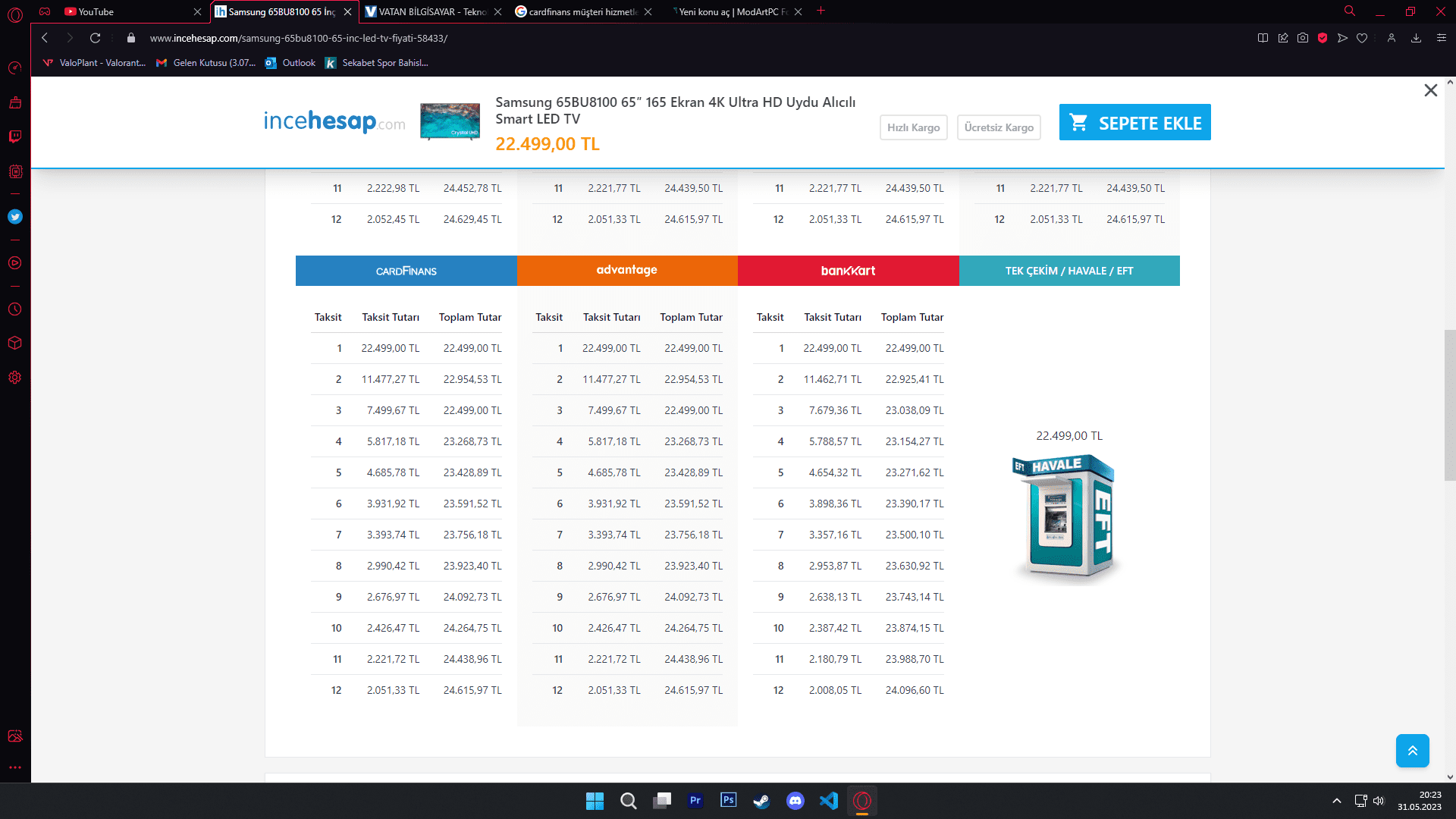Open a new tab with plus button
1456x819 pixels.
pos(821,11)
